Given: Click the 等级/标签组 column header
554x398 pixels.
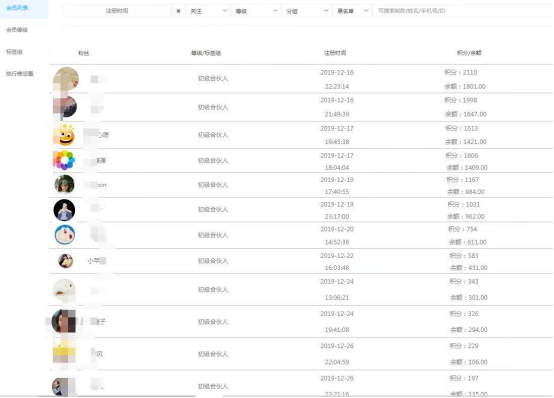Looking at the screenshot, I should tap(206, 53).
